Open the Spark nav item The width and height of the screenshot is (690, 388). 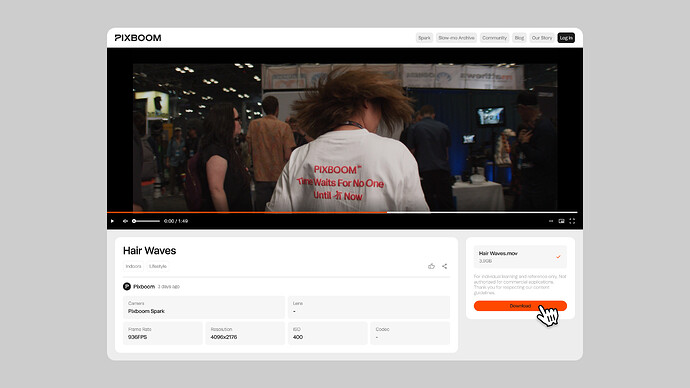coord(424,38)
